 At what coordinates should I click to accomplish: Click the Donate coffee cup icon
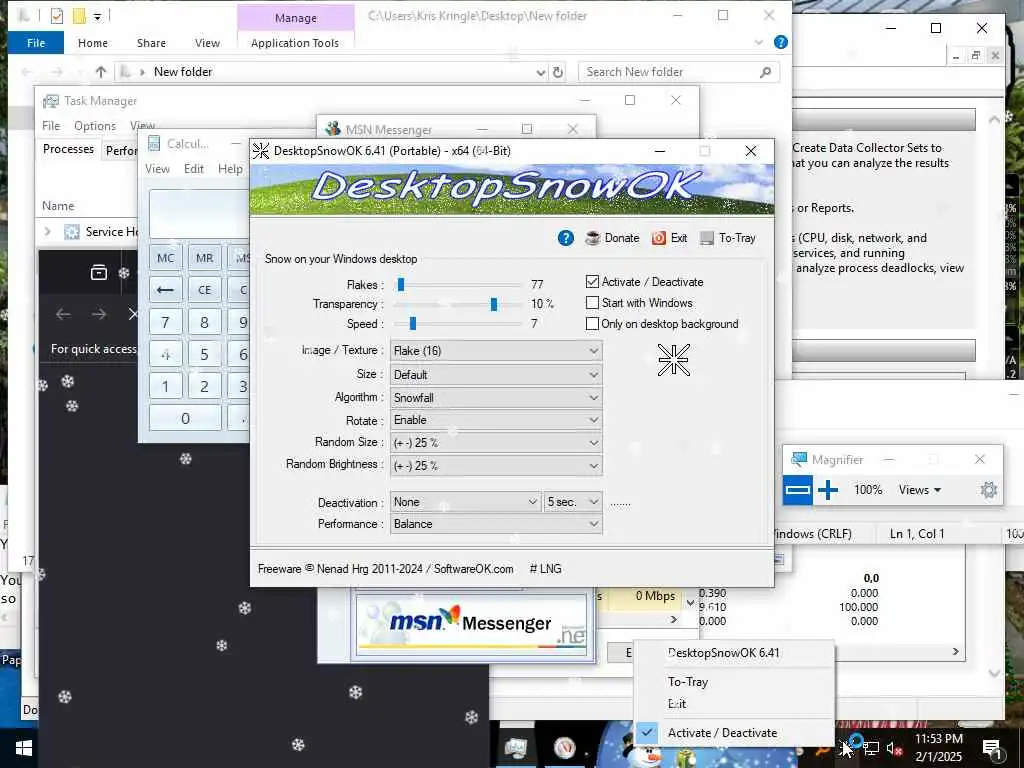point(593,238)
